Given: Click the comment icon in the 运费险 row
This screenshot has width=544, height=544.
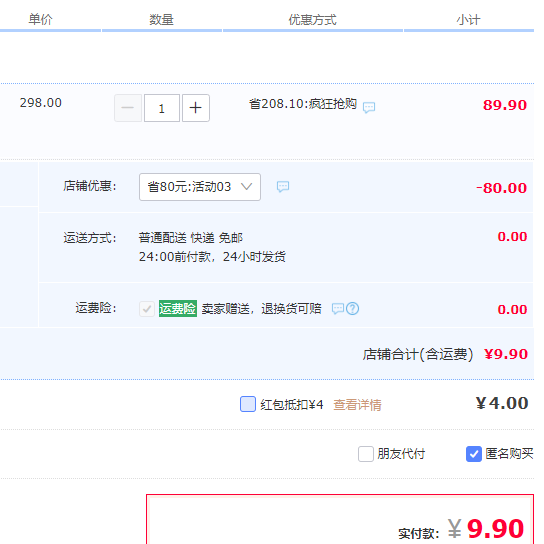Looking at the screenshot, I should (338, 308).
